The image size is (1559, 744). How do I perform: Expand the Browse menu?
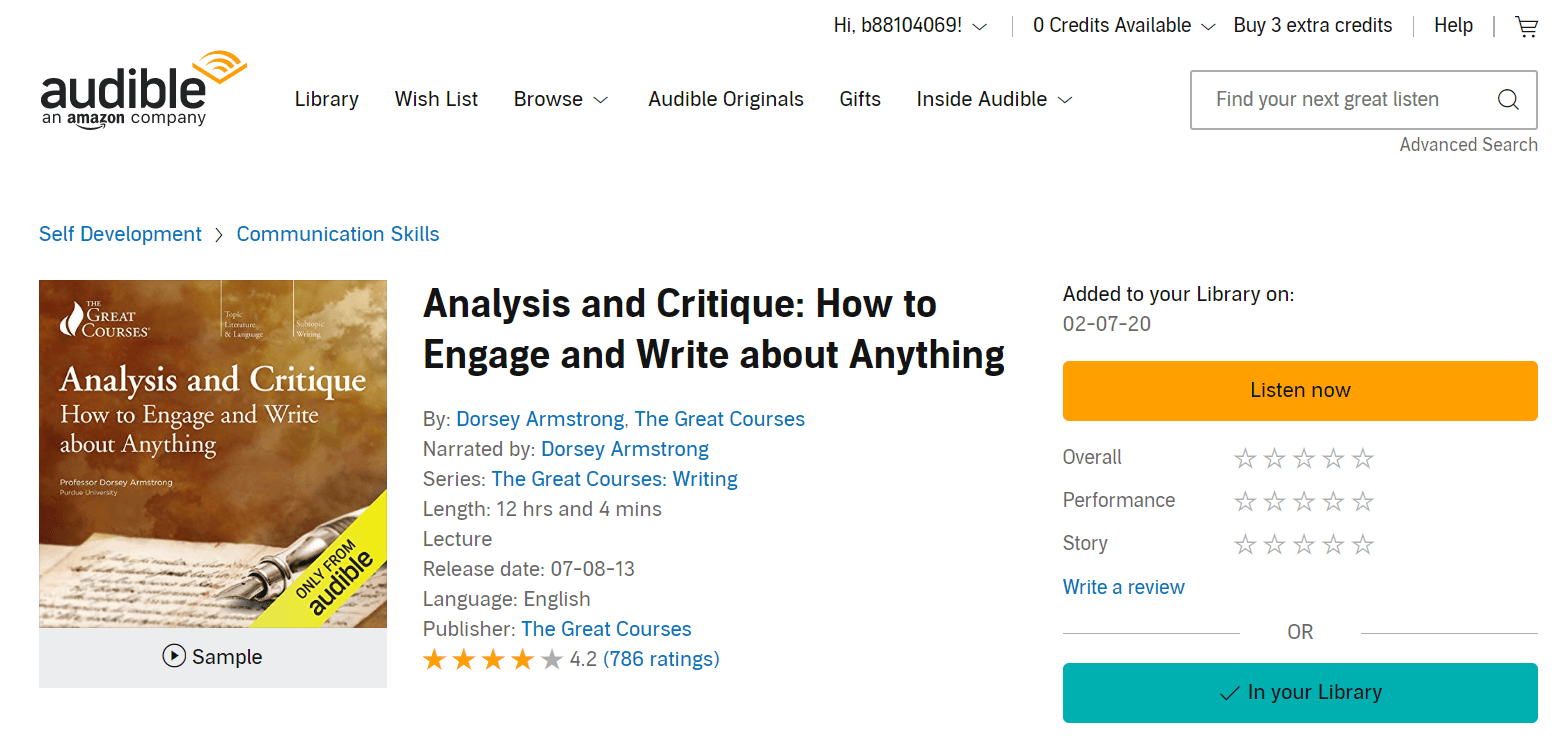pos(561,99)
